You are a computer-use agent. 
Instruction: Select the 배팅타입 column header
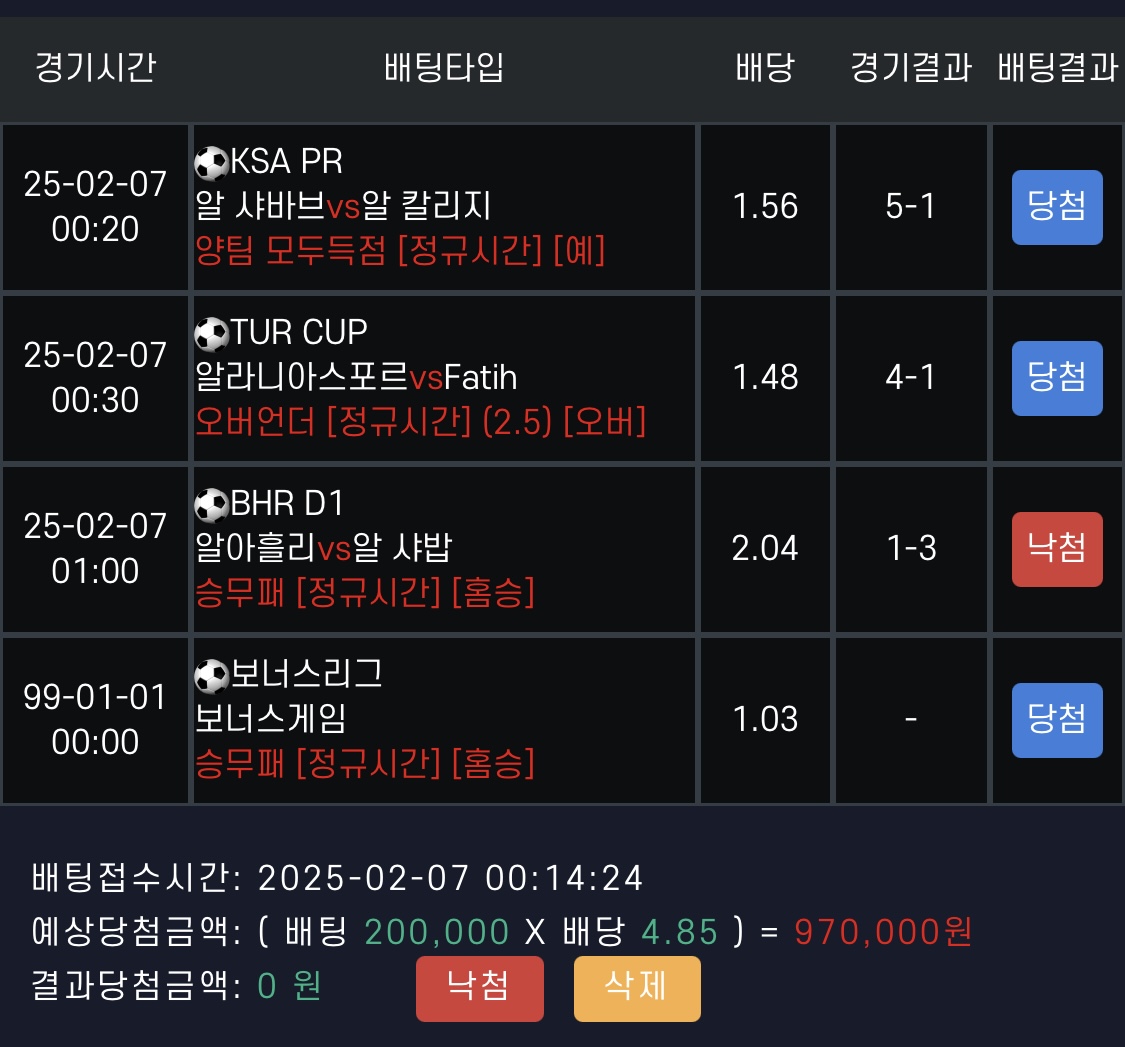(444, 68)
